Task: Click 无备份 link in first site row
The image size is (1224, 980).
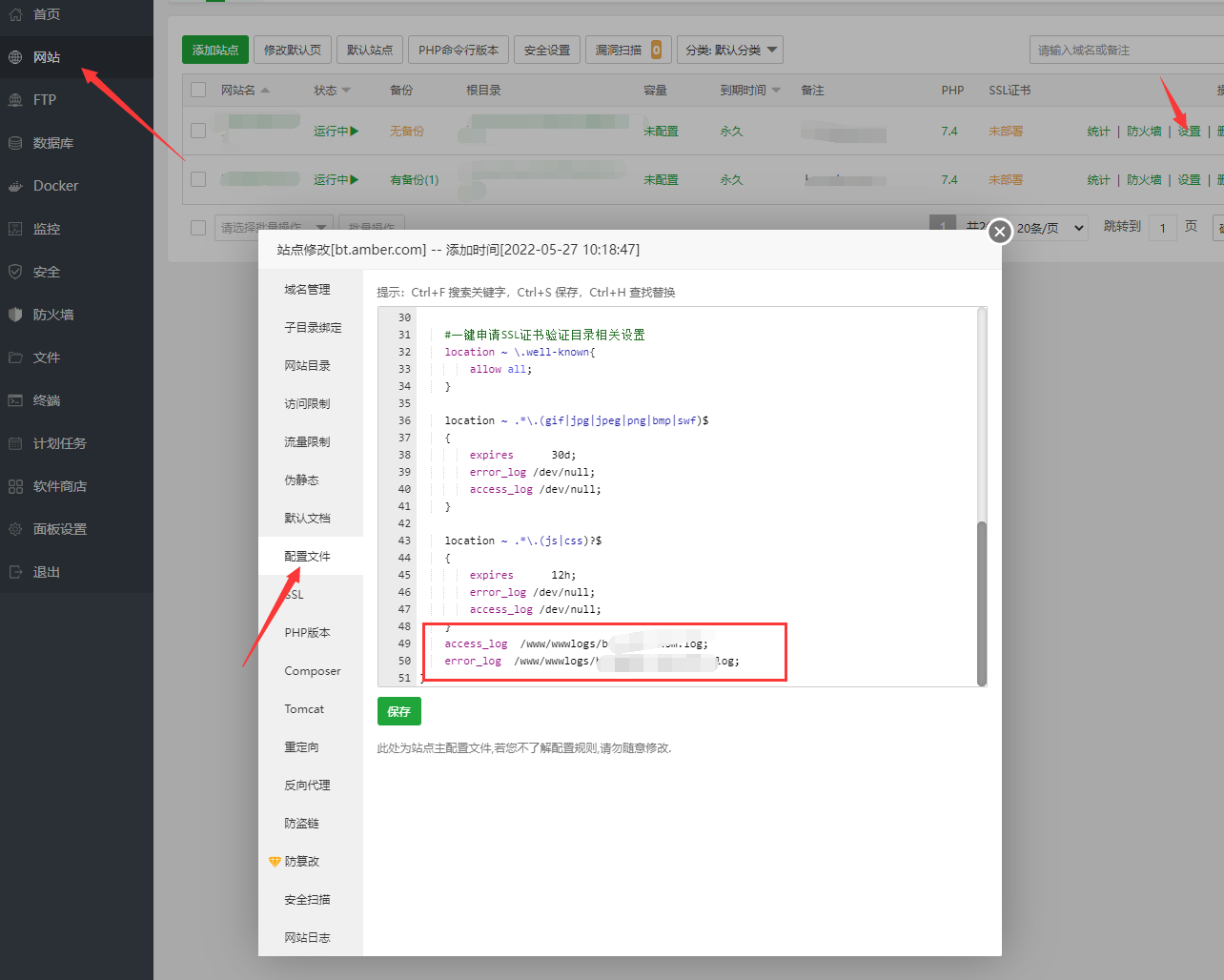Action: pos(407,132)
